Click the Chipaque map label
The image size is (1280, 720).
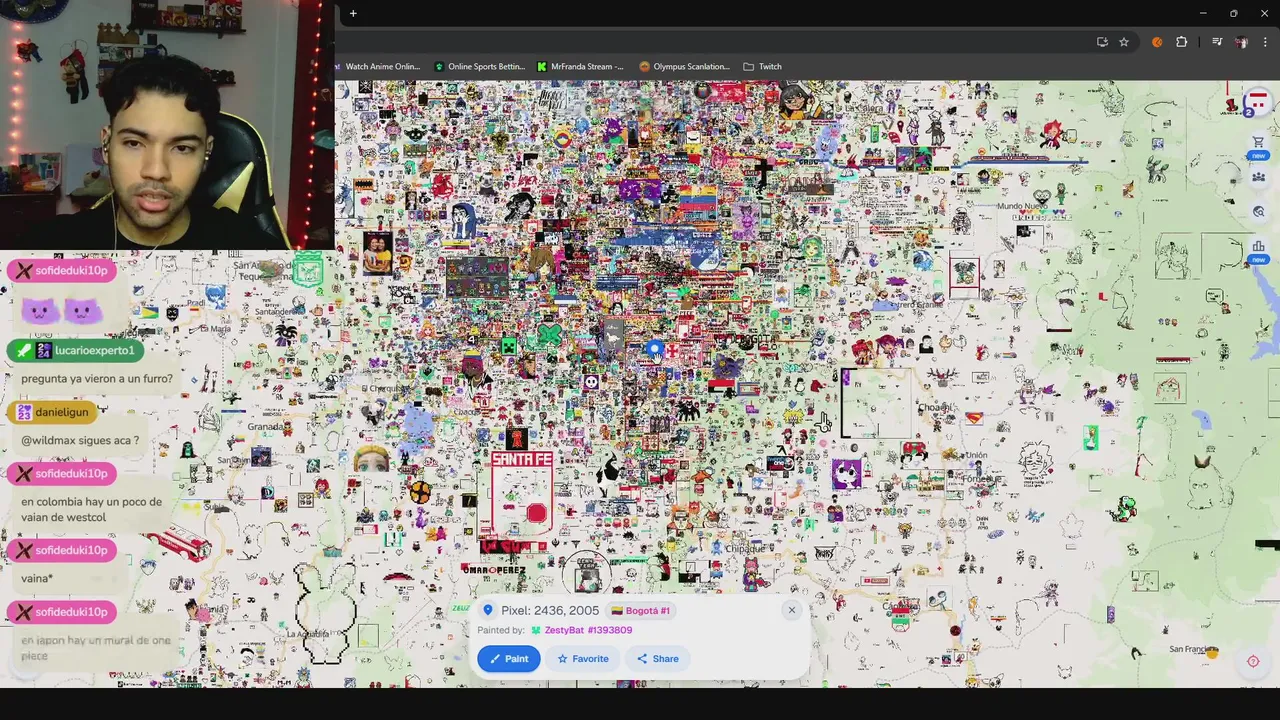(744, 549)
